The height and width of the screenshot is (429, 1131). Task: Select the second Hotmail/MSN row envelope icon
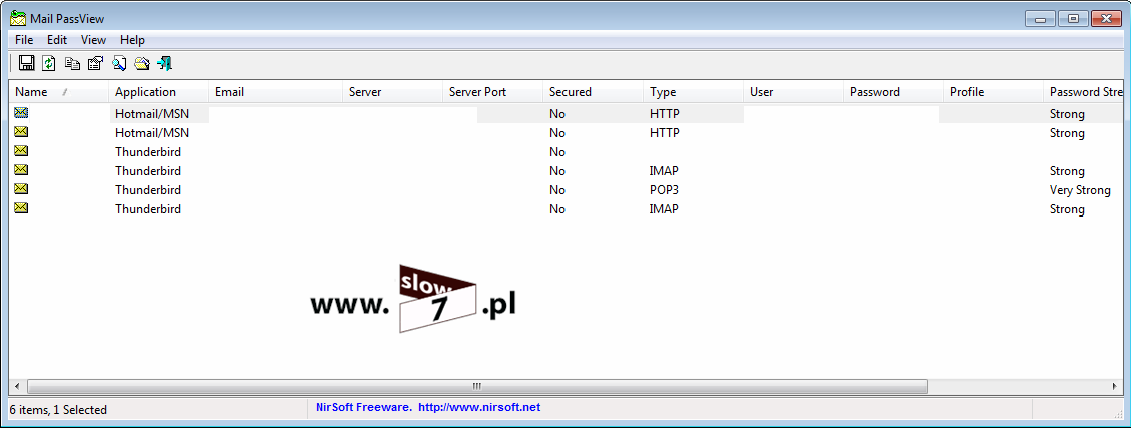coord(21,132)
